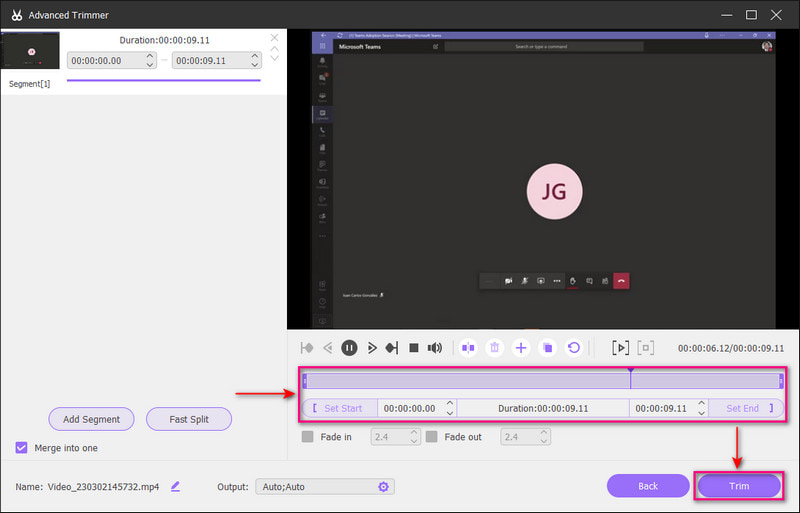Increase segment end time in the list
The image size is (800, 513).
pyautogui.click(x=255, y=56)
